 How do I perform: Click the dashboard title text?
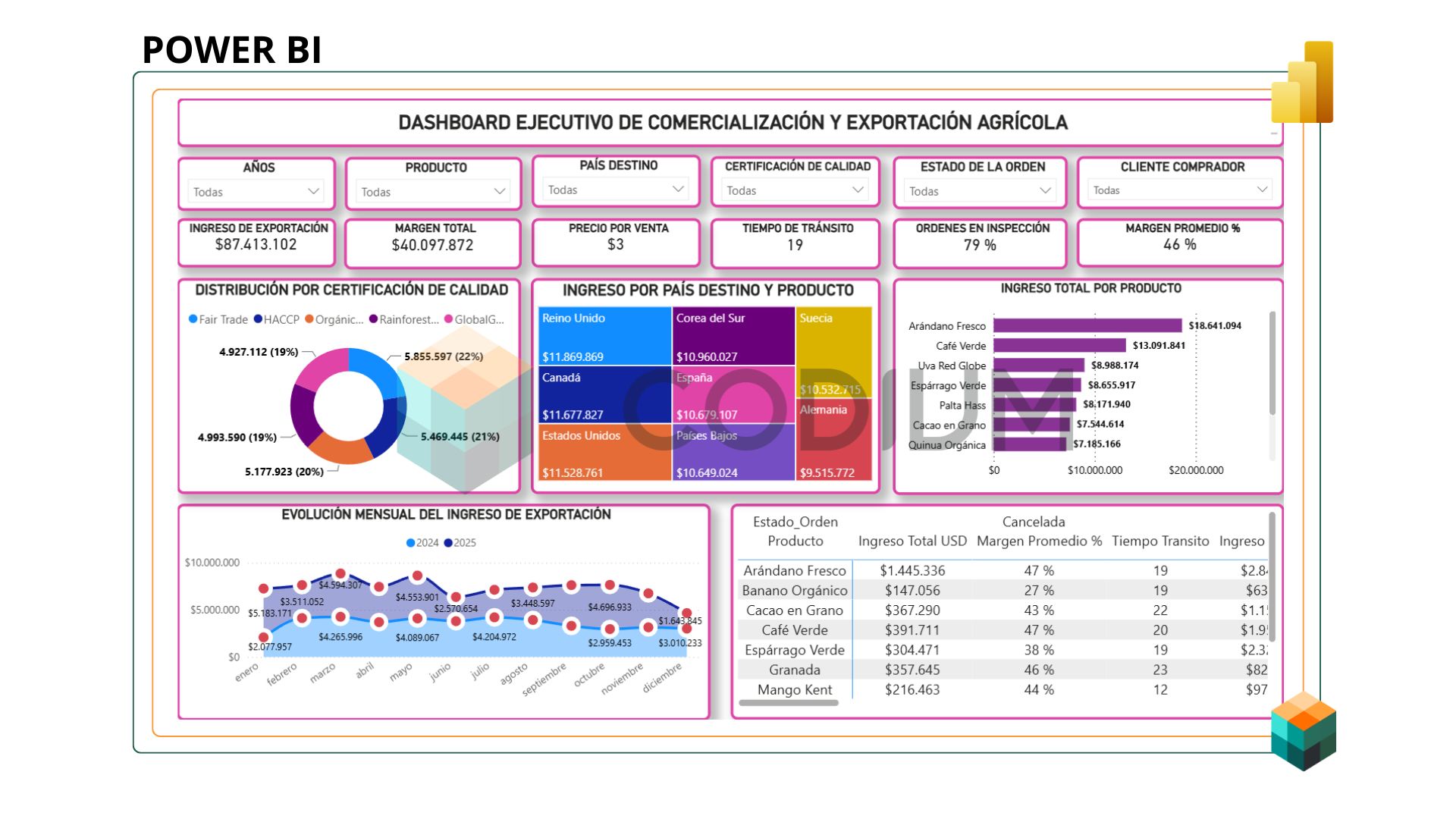733,123
